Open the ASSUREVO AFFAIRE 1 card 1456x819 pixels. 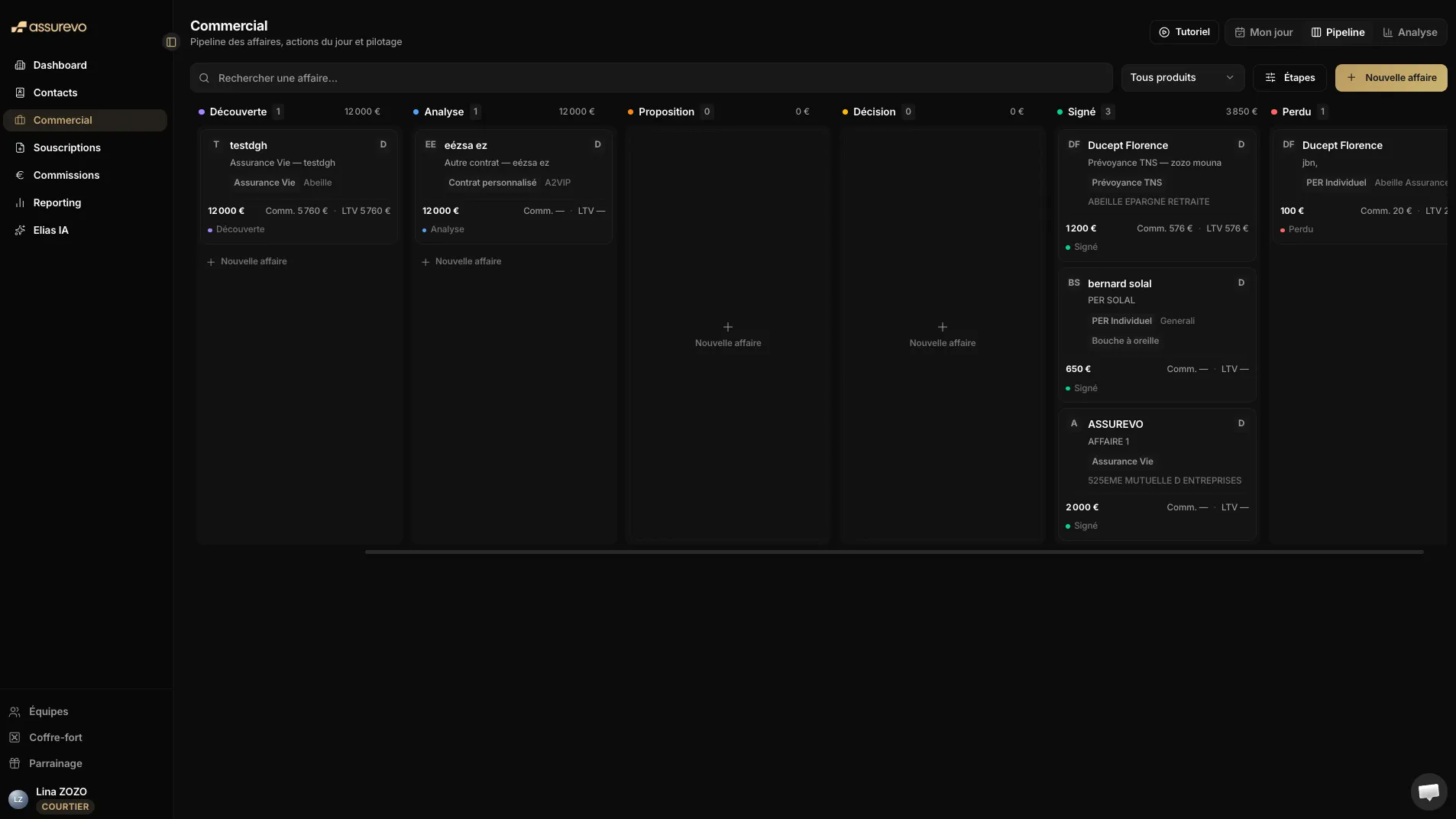pyautogui.click(x=1157, y=474)
